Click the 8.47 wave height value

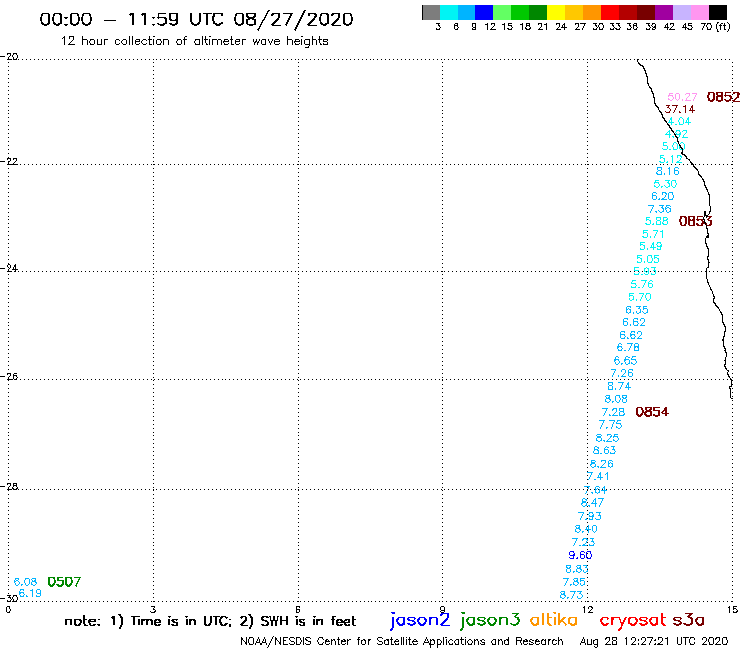pos(592,502)
